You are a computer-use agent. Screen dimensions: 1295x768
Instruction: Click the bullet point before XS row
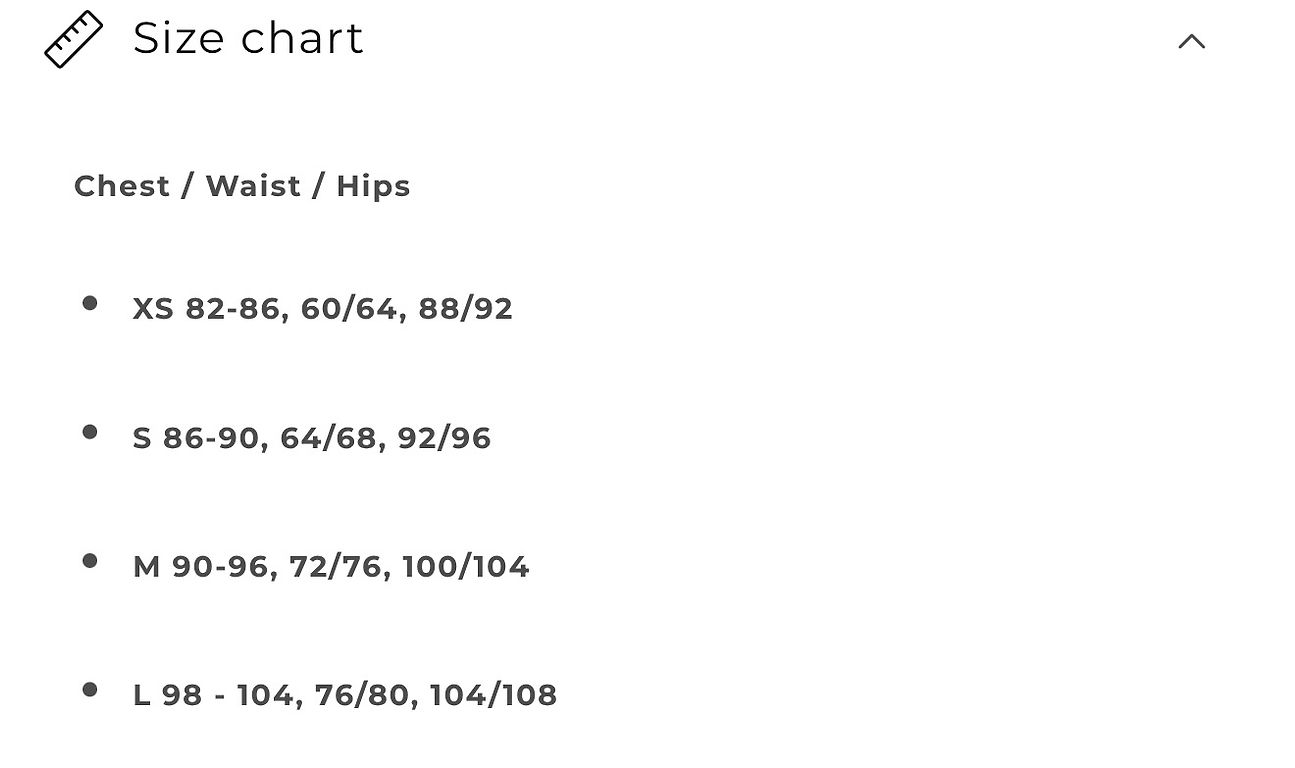pyautogui.click(x=90, y=303)
